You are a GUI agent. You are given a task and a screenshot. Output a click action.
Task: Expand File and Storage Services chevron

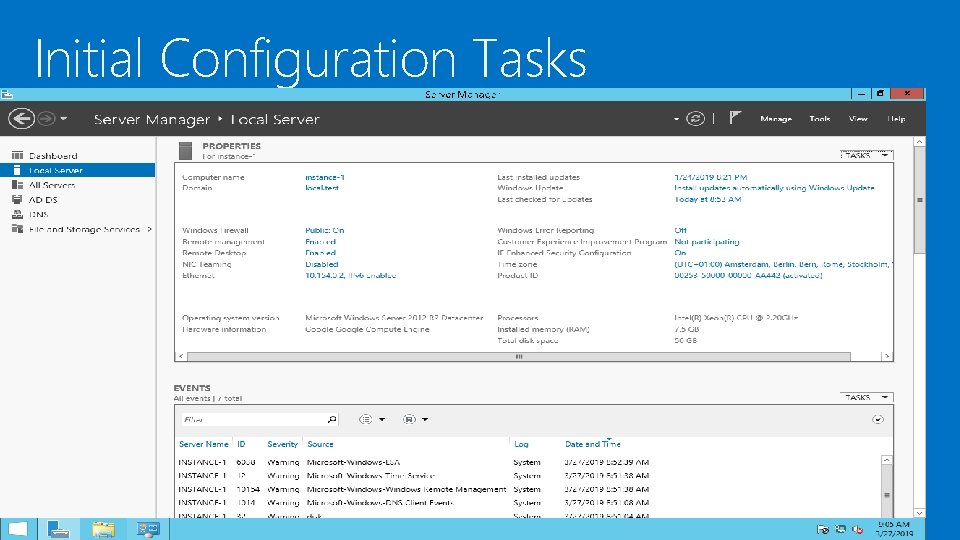click(x=149, y=229)
